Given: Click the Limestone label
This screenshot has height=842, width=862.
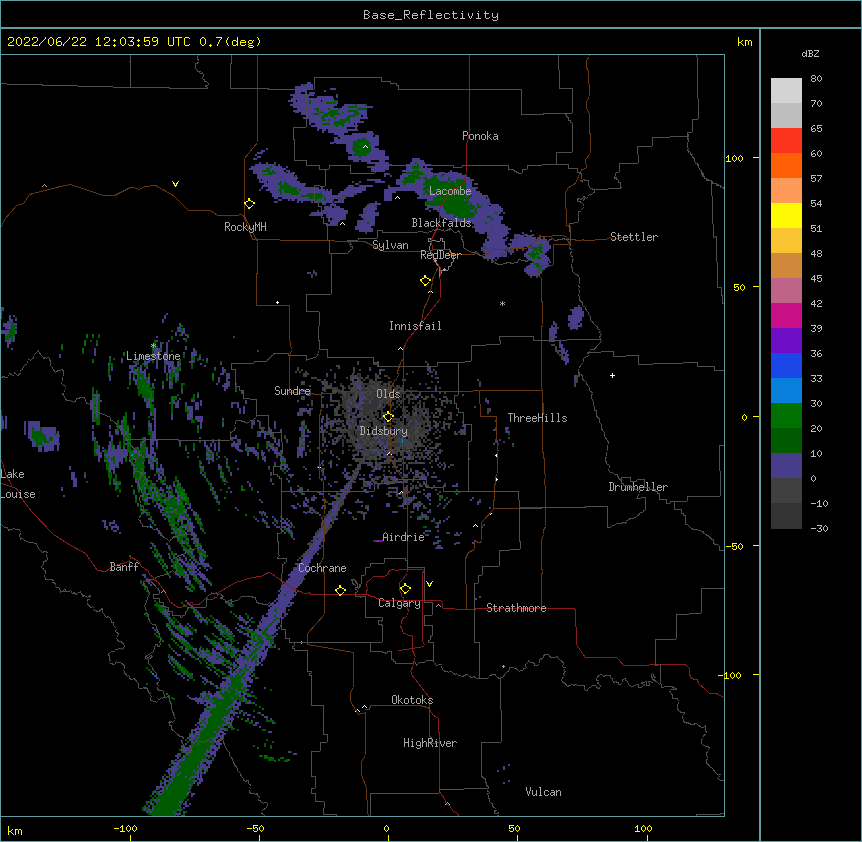Looking at the screenshot, I should click(153, 356).
